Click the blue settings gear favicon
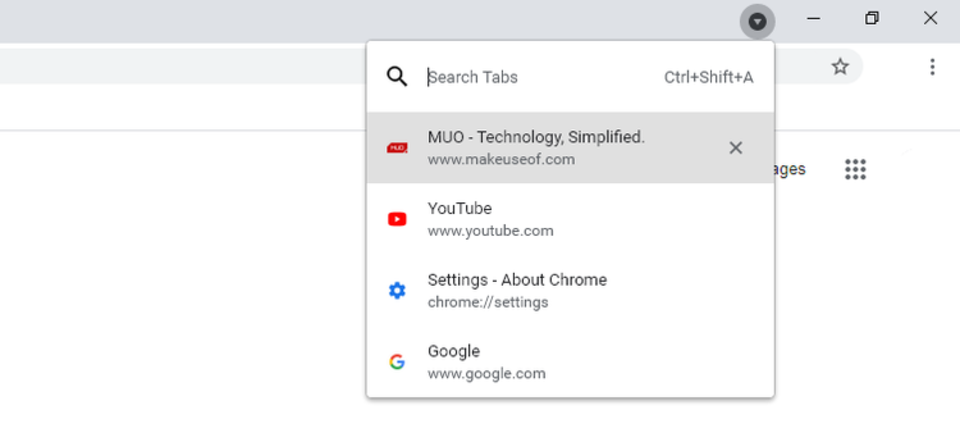The width and height of the screenshot is (960, 442). coord(397,290)
